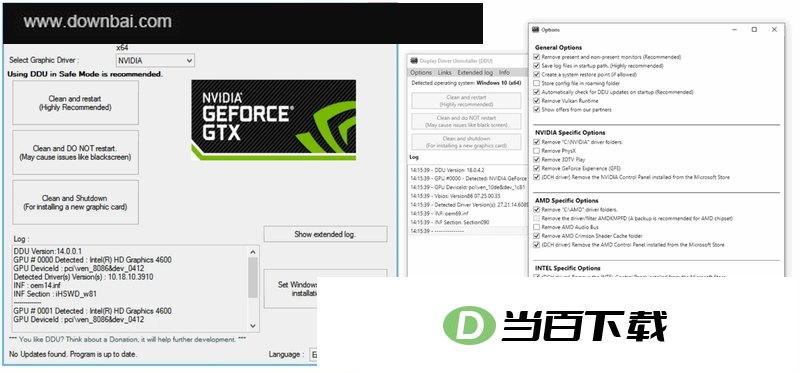Open the Extended log menu item

point(475,72)
